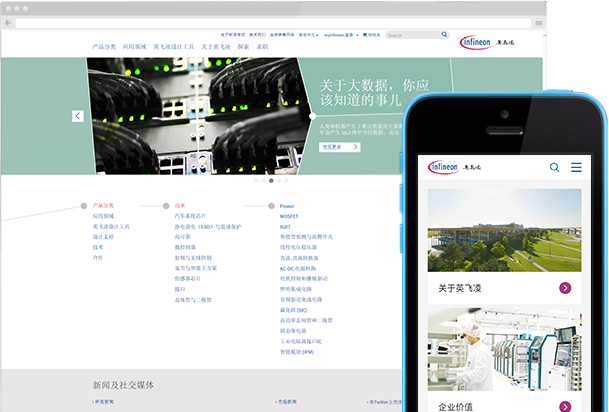609x412 pixels.
Task: Expand the 简体中文 language dropdown
Action: [308, 35]
